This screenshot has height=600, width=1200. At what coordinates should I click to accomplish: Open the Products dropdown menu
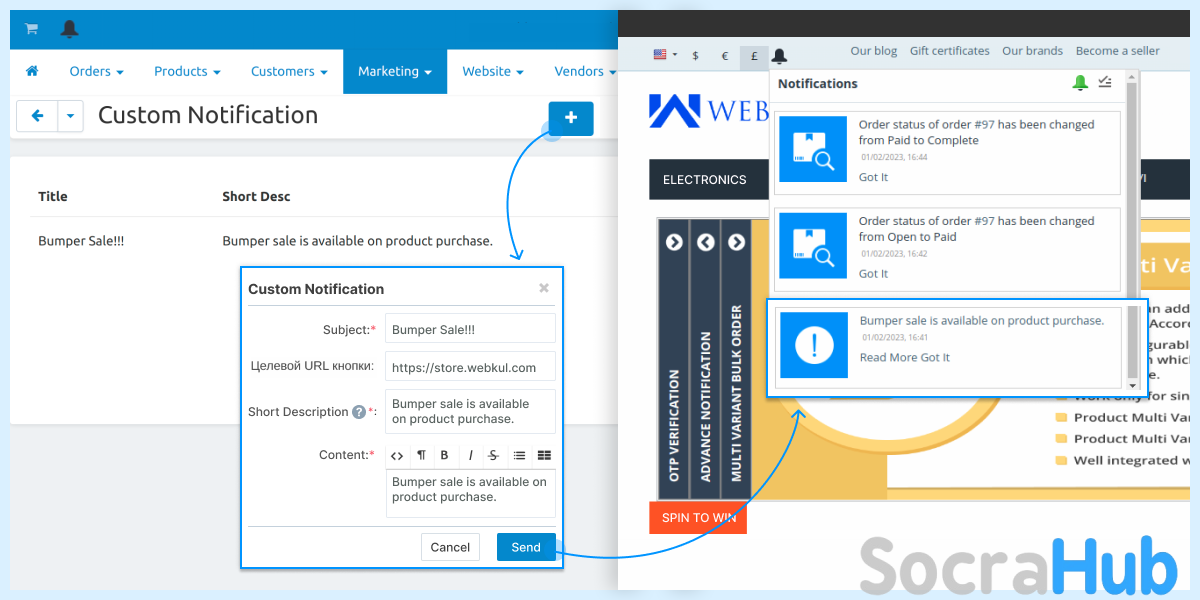[187, 71]
